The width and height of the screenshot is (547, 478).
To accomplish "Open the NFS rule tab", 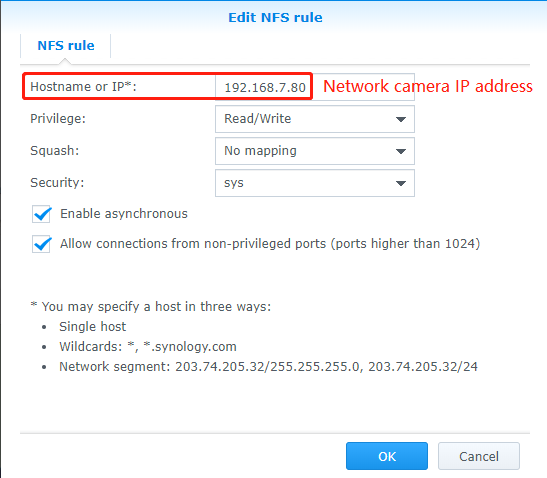I will pyautogui.click(x=66, y=46).
